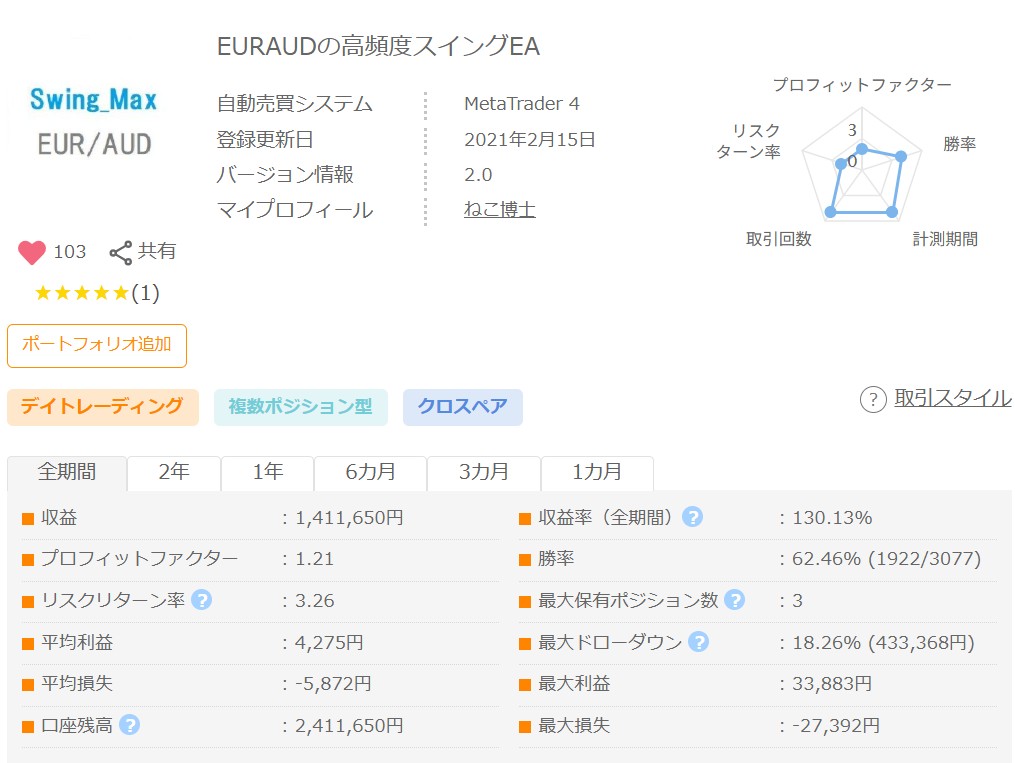Click the red heart favorite icon
Viewport: 1015px width, 763px height.
click(x=32, y=252)
